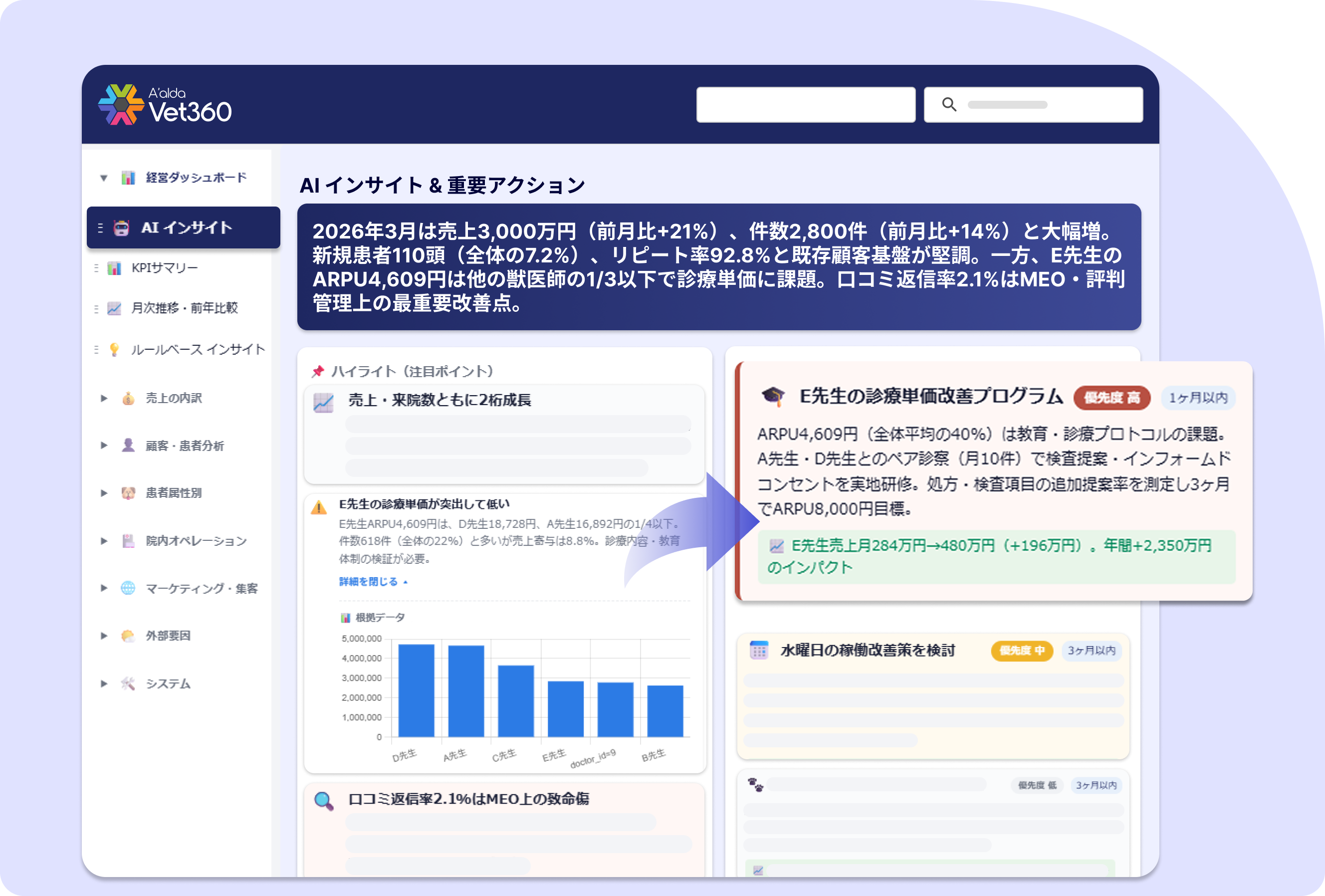Image resolution: width=1325 pixels, height=896 pixels.
Task: Click the 水曜日の稼働改善策を検討 title
Action: coord(867,651)
